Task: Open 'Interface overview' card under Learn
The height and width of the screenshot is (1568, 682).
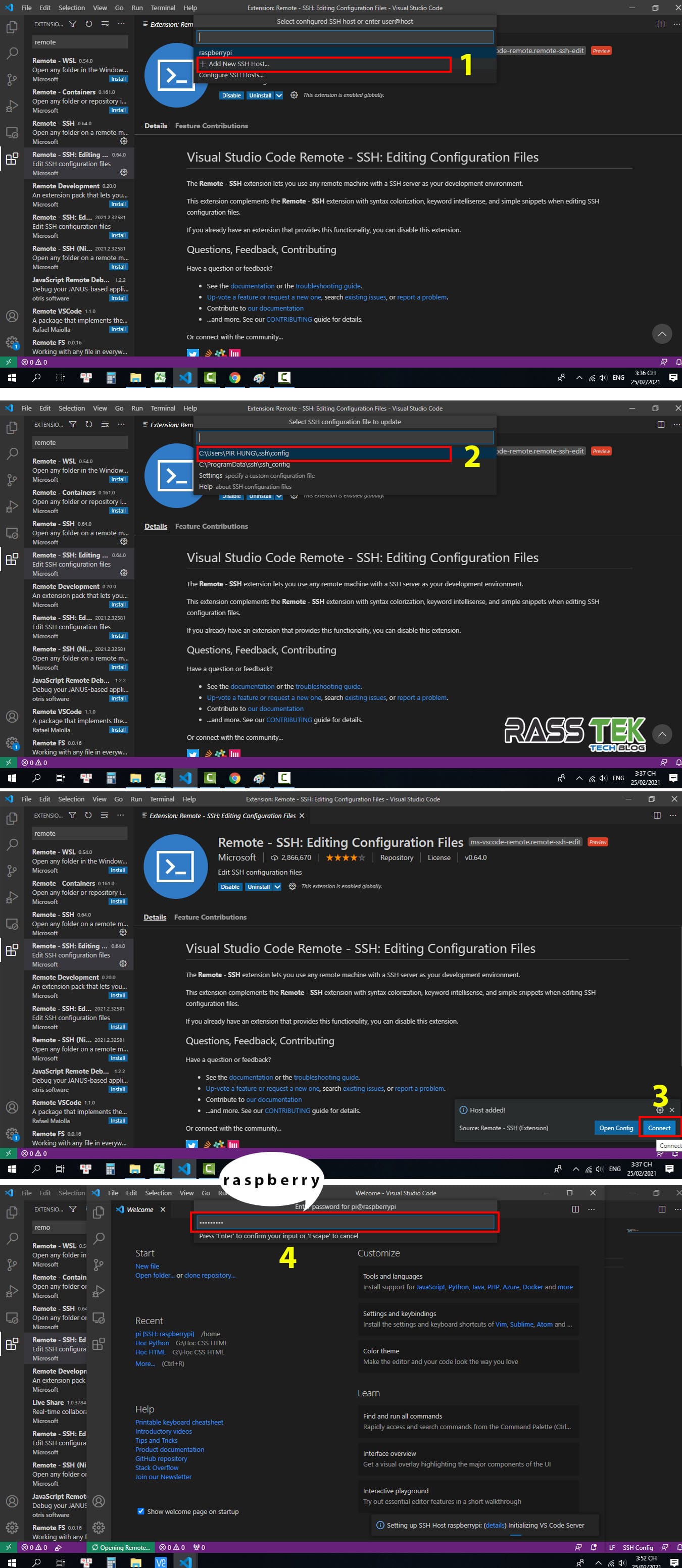Action: pyautogui.click(x=468, y=1458)
